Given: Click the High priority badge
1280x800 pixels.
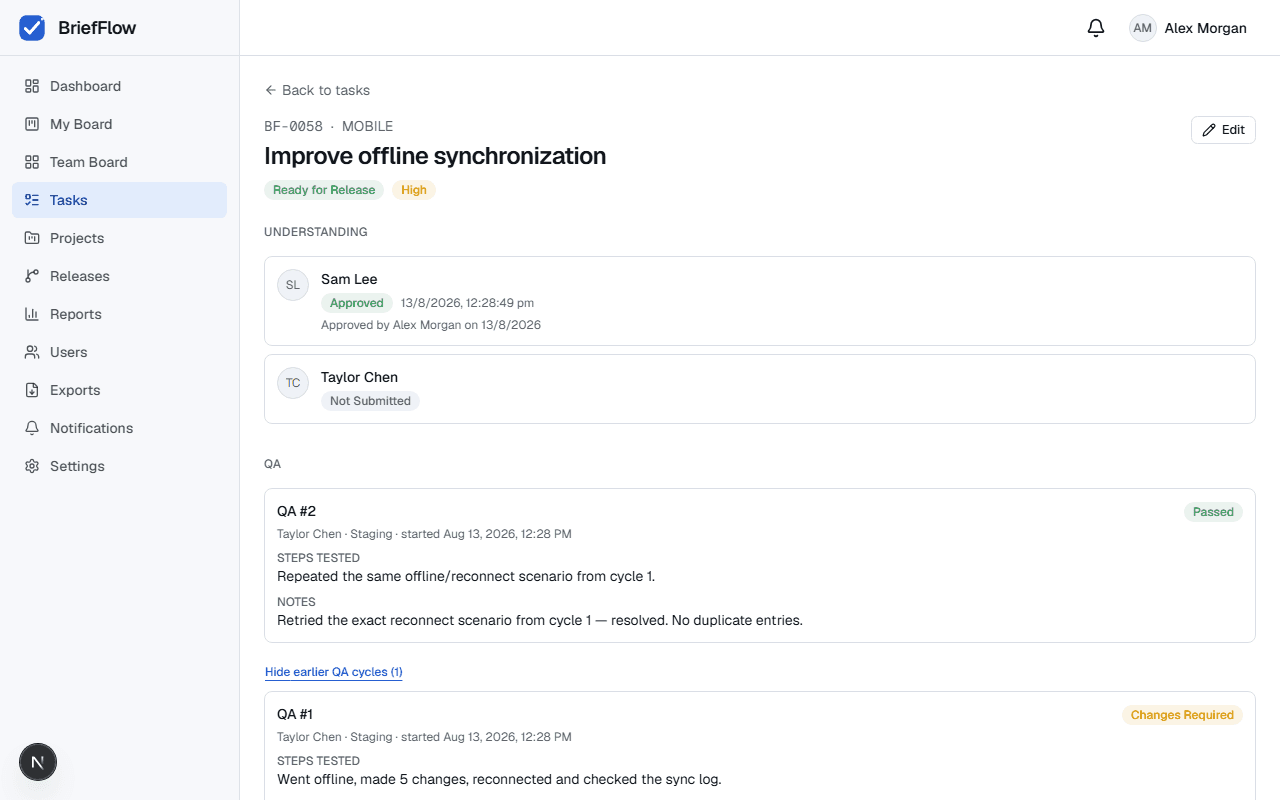Looking at the screenshot, I should (x=414, y=190).
